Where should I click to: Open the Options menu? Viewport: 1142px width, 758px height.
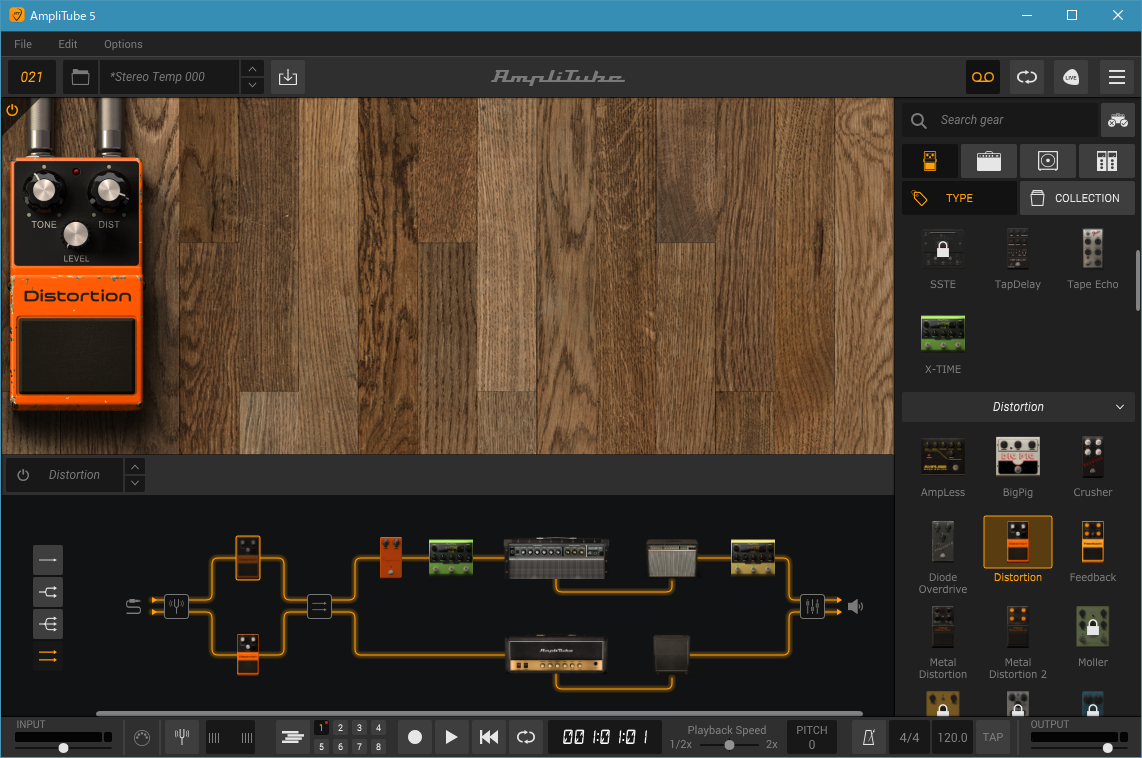pos(123,44)
